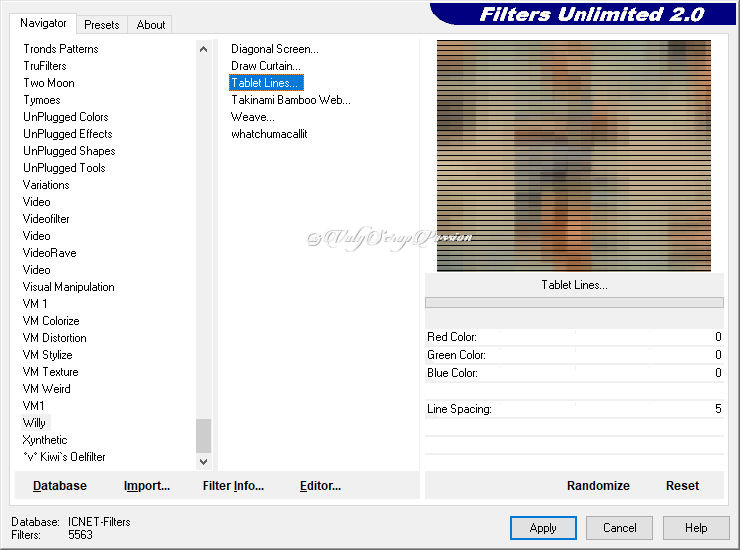
Task: Choose Weave... filter
Action: click(252, 117)
